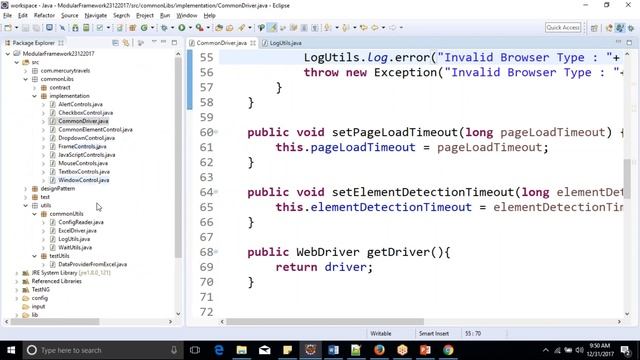Click the Back navigation arrow icon
Screen dimensions: 640x360
coord(375,28)
